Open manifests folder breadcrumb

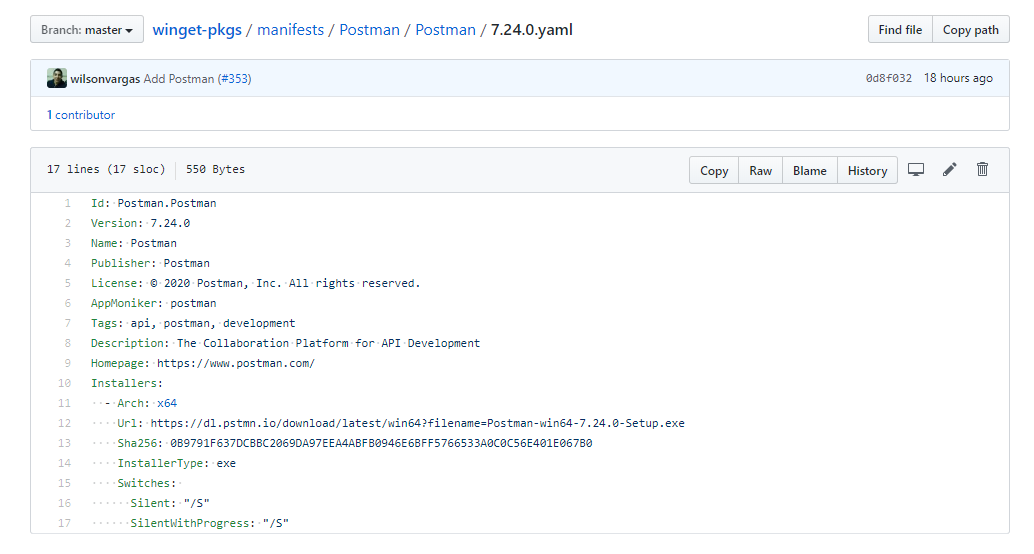[290, 30]
